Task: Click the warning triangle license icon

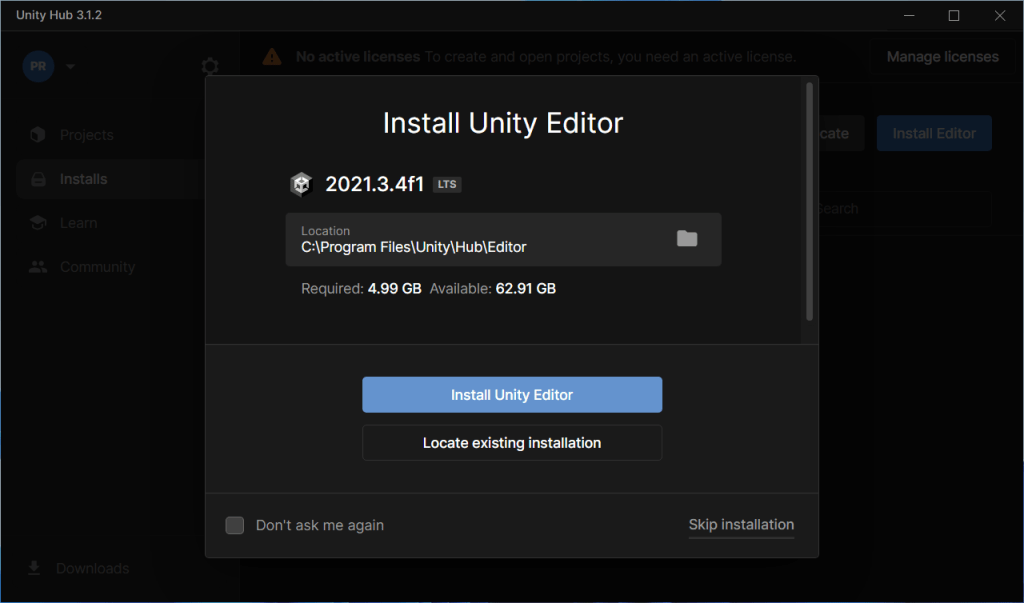Action: 272,57
